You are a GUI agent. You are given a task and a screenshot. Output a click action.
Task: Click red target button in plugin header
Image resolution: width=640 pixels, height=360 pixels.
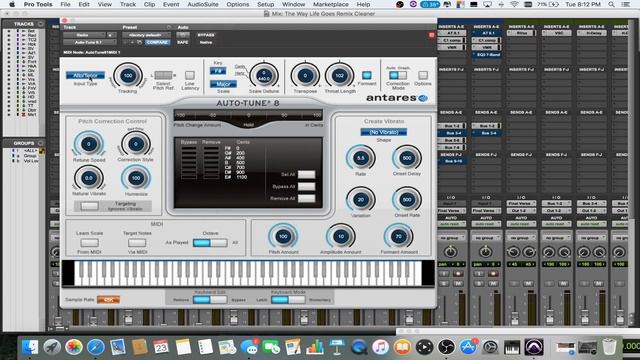tap(431, 36)
